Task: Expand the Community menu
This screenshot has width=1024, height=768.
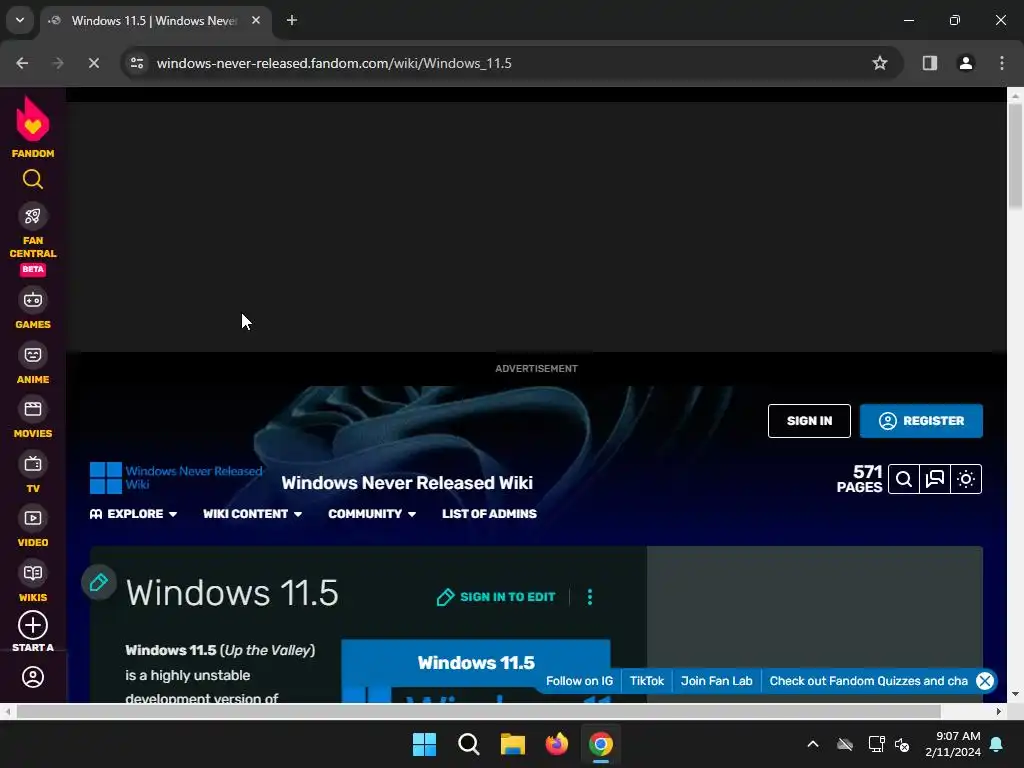Action: click(372, 514)
